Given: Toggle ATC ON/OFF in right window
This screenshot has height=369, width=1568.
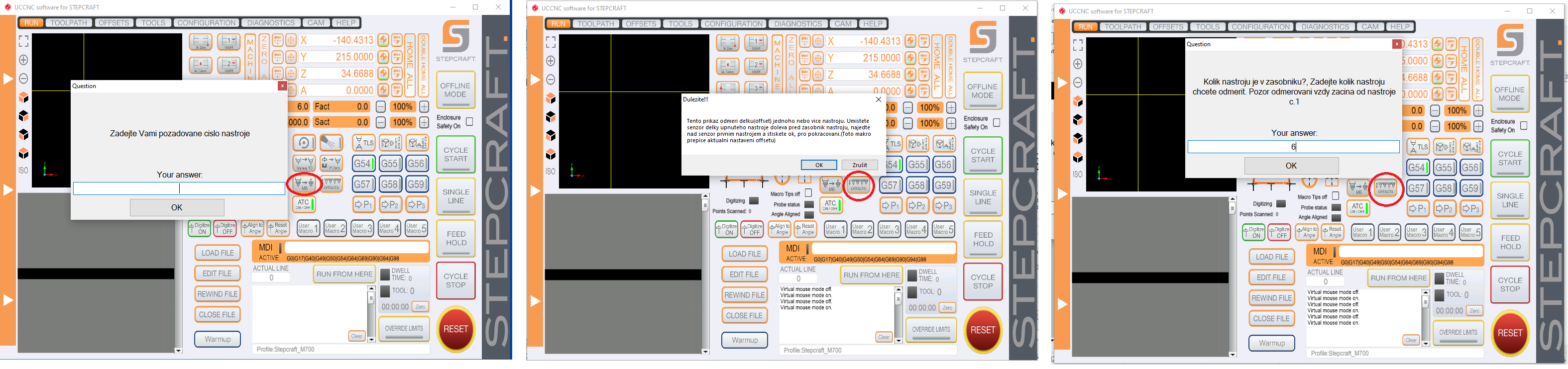Looking at the screenshot, I should coord(1358,209).
